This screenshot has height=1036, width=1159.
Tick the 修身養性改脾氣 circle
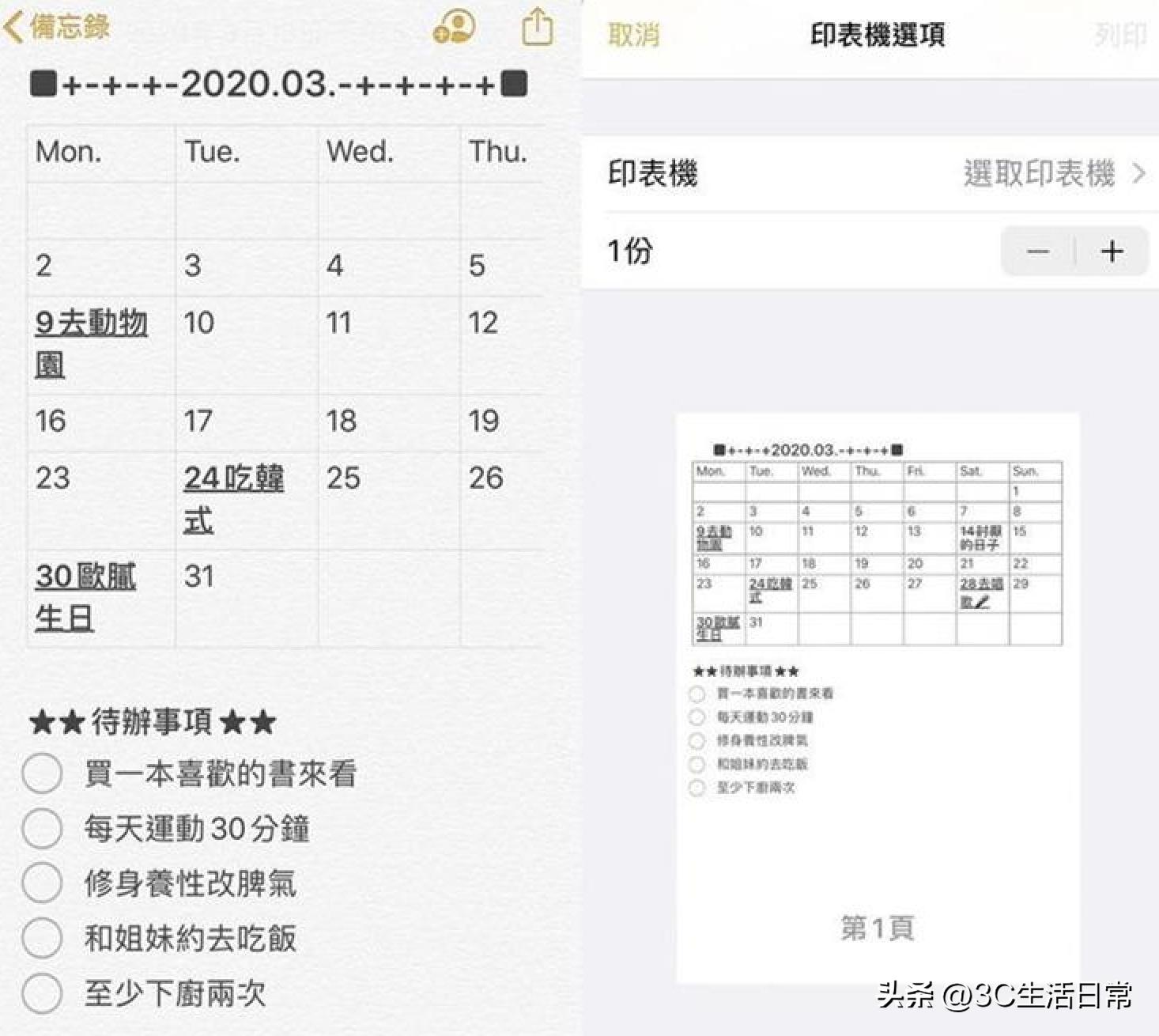click(x=44, y=883)
